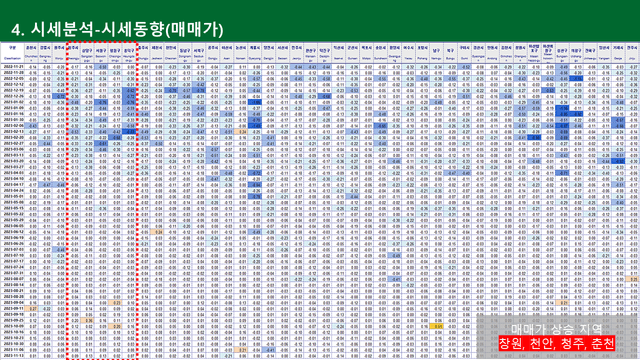Click the slide title 시세분석-시세동향(매매가)
Screen dimensions: 640x360
(118, 29)
